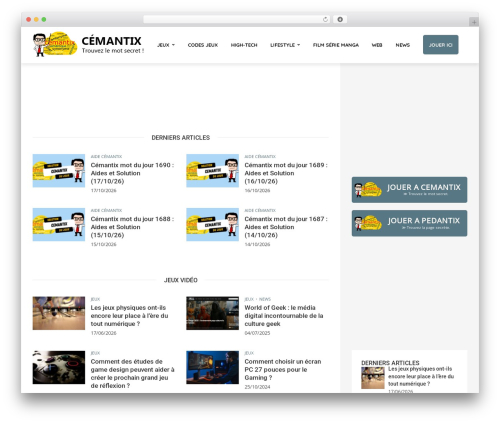Viewport: 500px width, 423px height.
Task: Open the HIGH-TECH menu item
Action: (244, 45)
